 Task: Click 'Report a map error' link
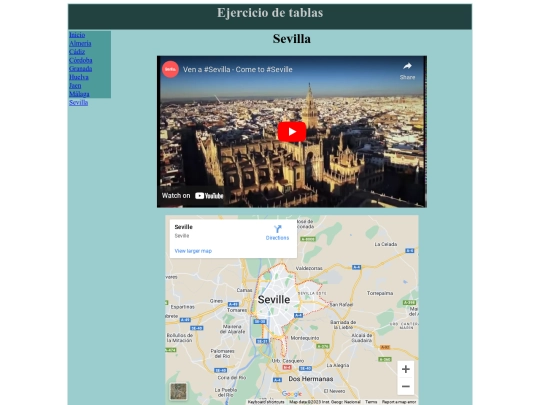point(399,402)
